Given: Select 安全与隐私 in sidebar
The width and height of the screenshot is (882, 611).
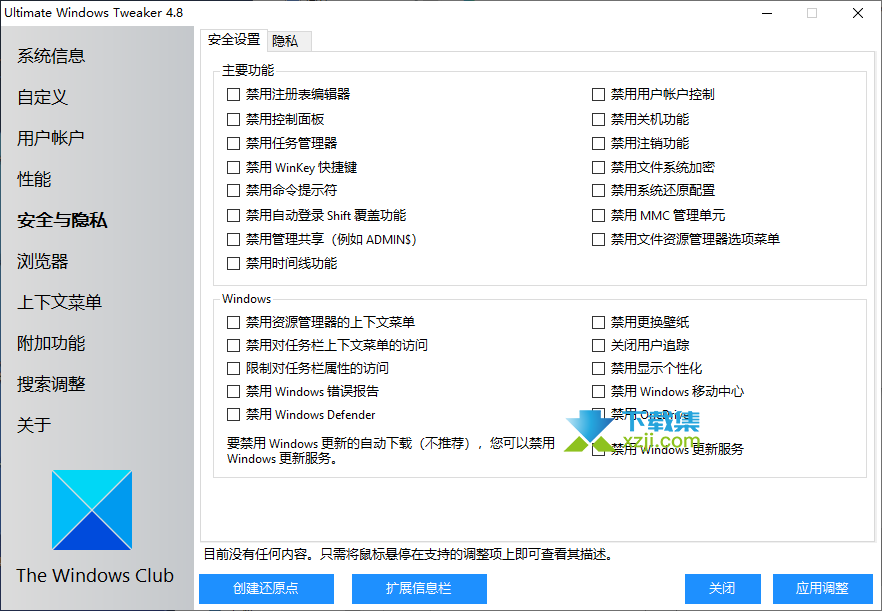Looking at the screenshot, I should coord(62,220).
